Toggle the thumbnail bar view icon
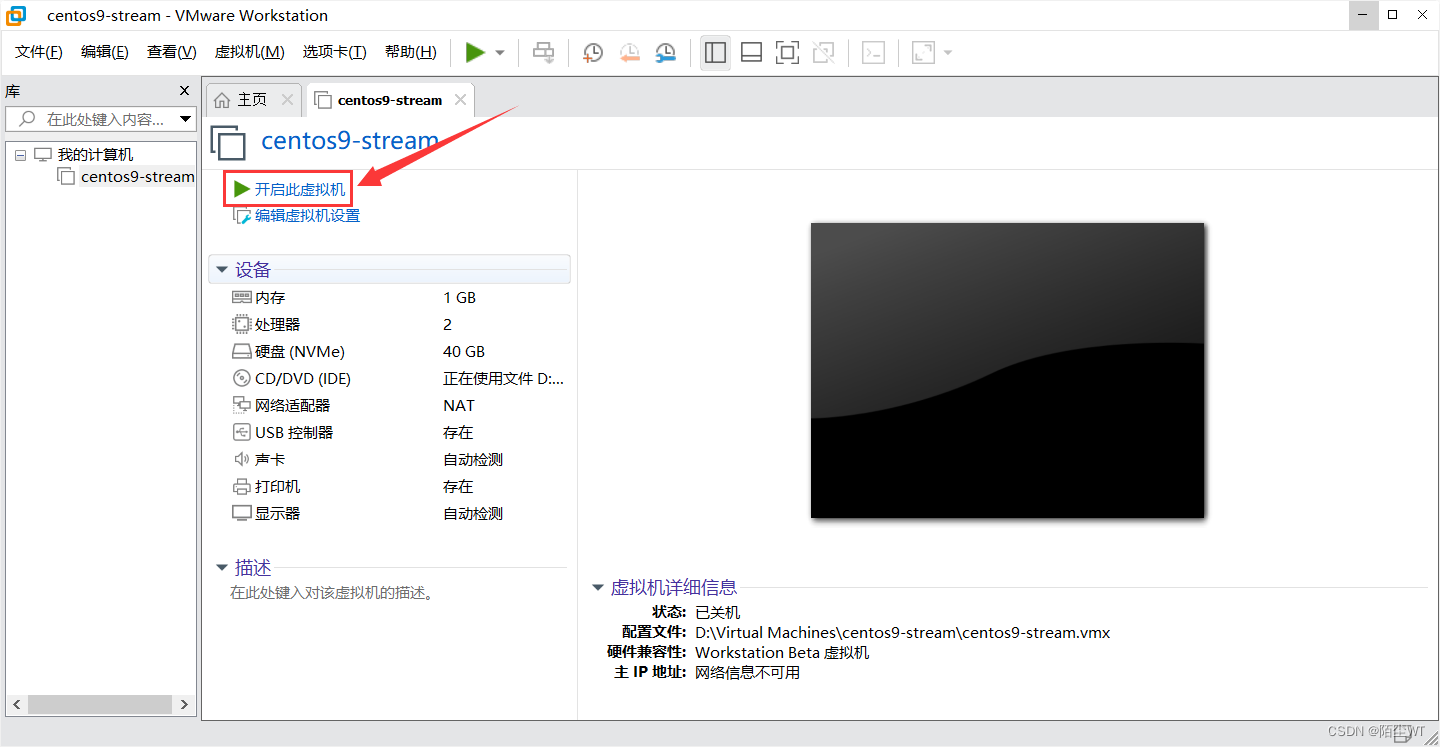The image size is (1440, 747). [751, 53]
